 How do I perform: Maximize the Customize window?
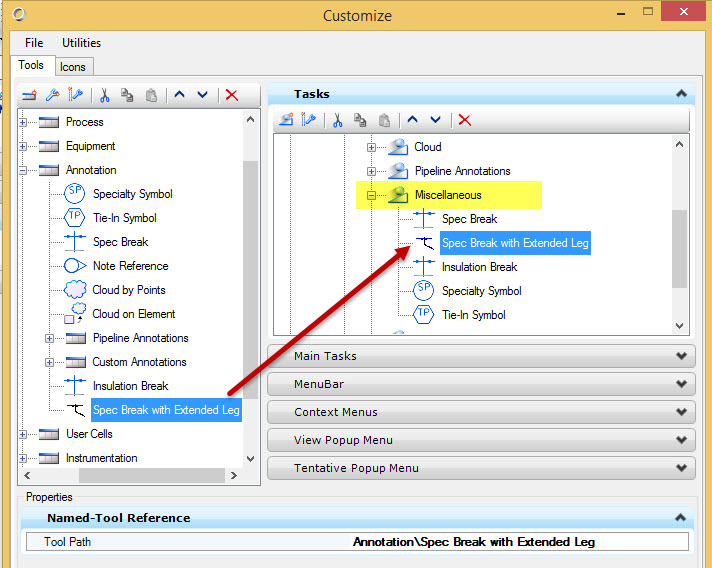pos(648,12)
